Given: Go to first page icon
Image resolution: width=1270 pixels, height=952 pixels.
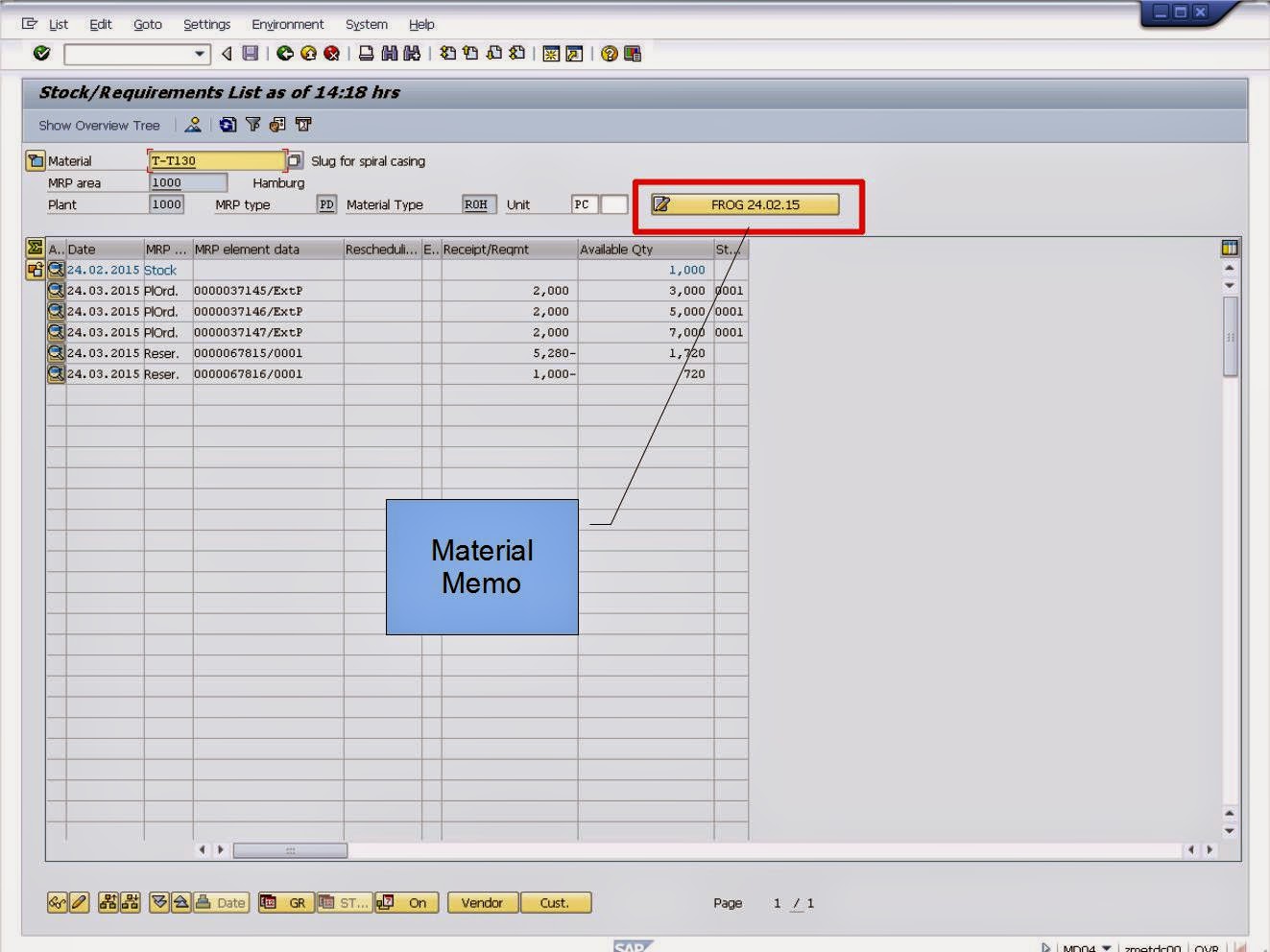Looking at the screenshot, I should coord(447,54).
